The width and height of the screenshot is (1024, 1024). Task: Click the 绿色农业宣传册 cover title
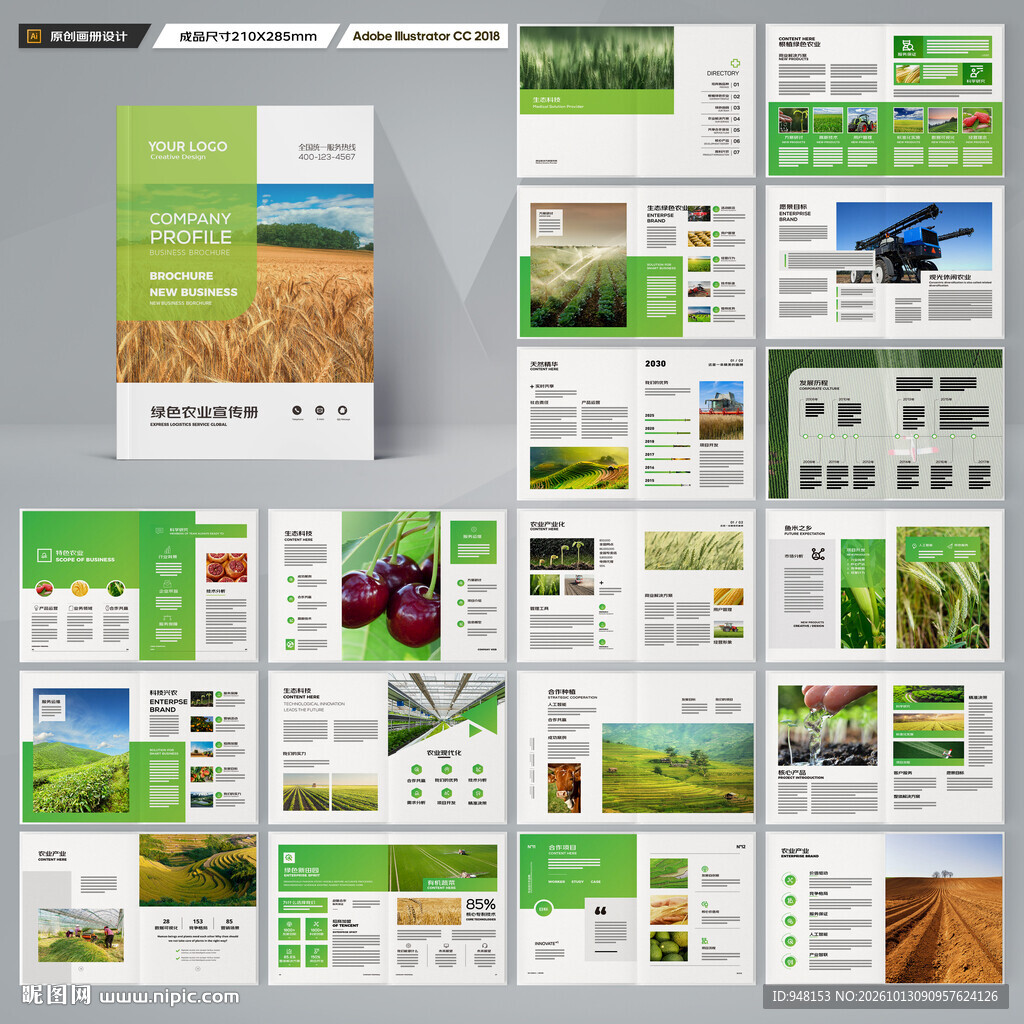[204, 412]
